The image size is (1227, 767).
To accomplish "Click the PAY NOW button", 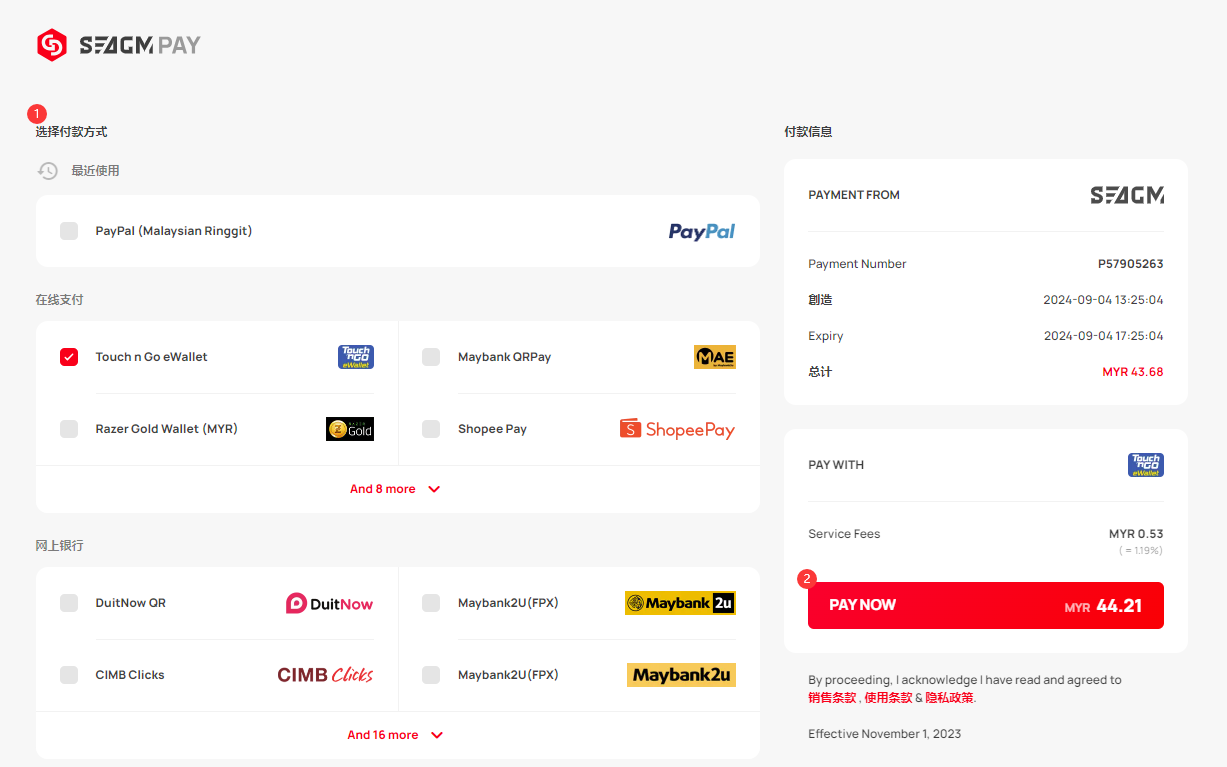I will click(986, 605).
